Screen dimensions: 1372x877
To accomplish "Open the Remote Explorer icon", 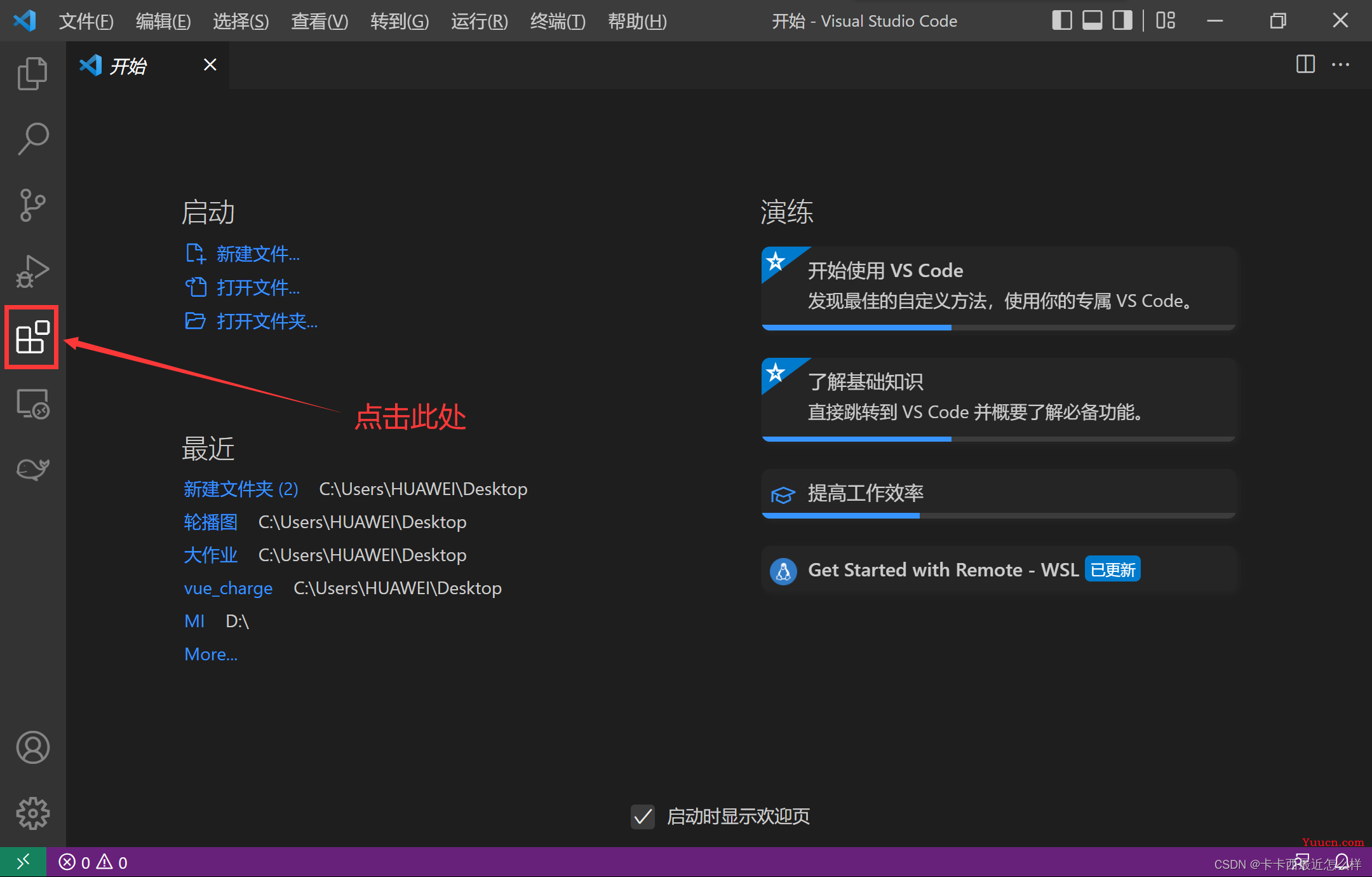I will coord(32,404).
